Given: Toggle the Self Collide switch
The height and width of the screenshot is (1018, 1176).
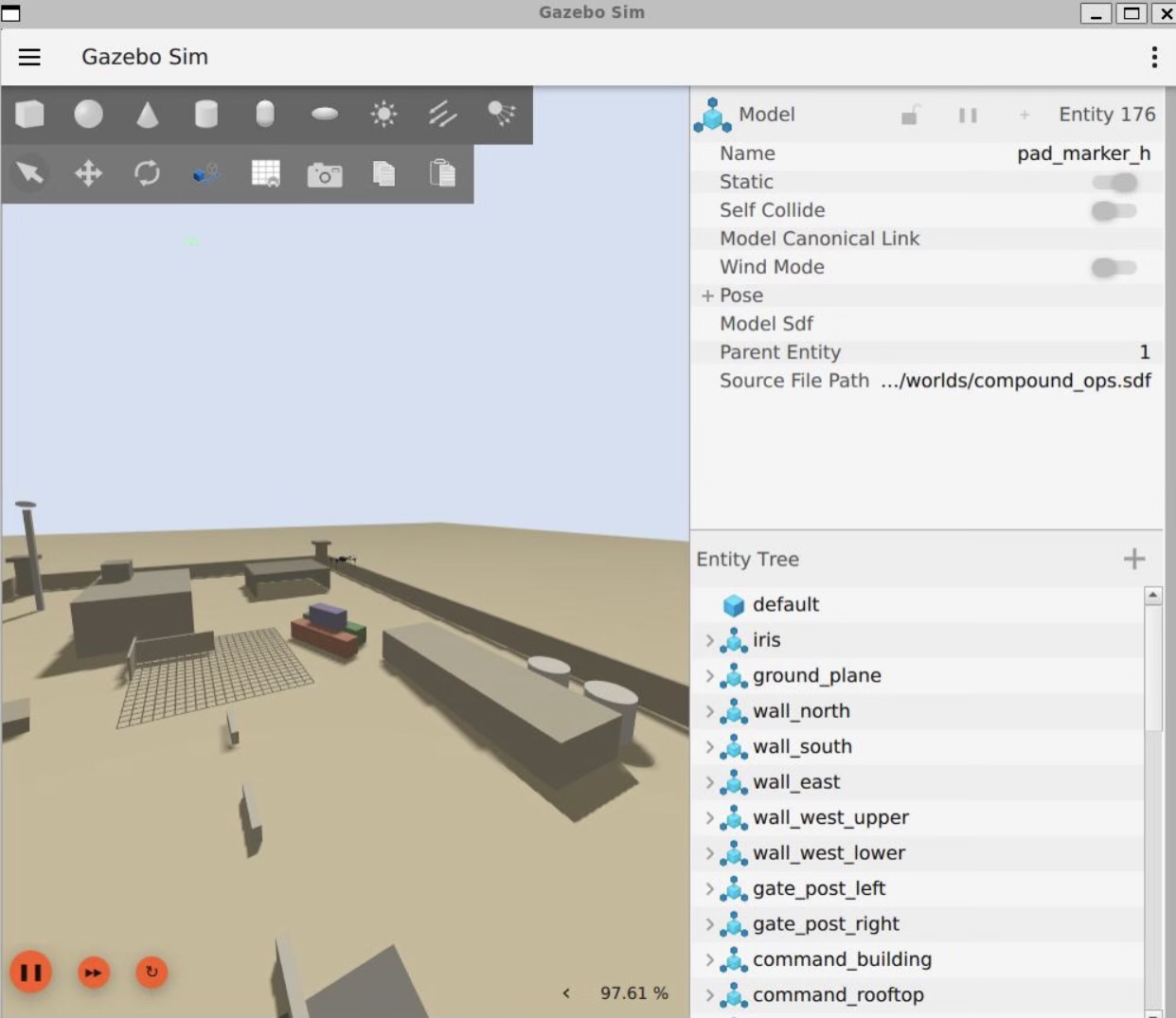Looking at the screenshot, I should [1114, 210].
